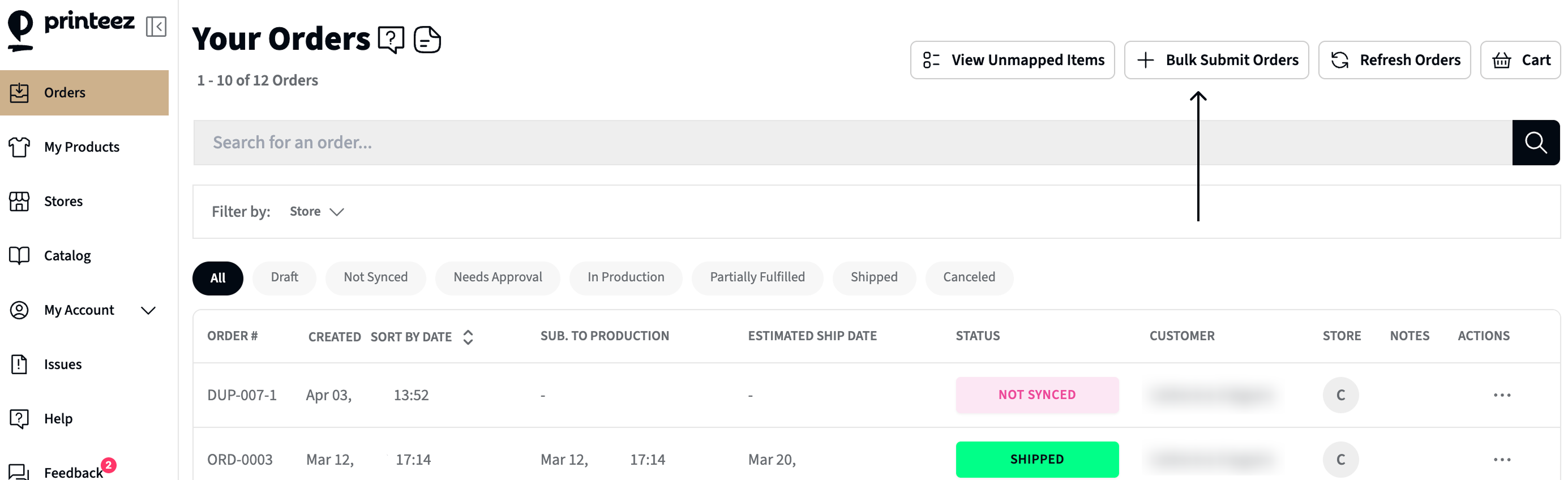Click the magnifier search button
This screenshot has height=480, width=1568.
click(x=1535, y=142)
